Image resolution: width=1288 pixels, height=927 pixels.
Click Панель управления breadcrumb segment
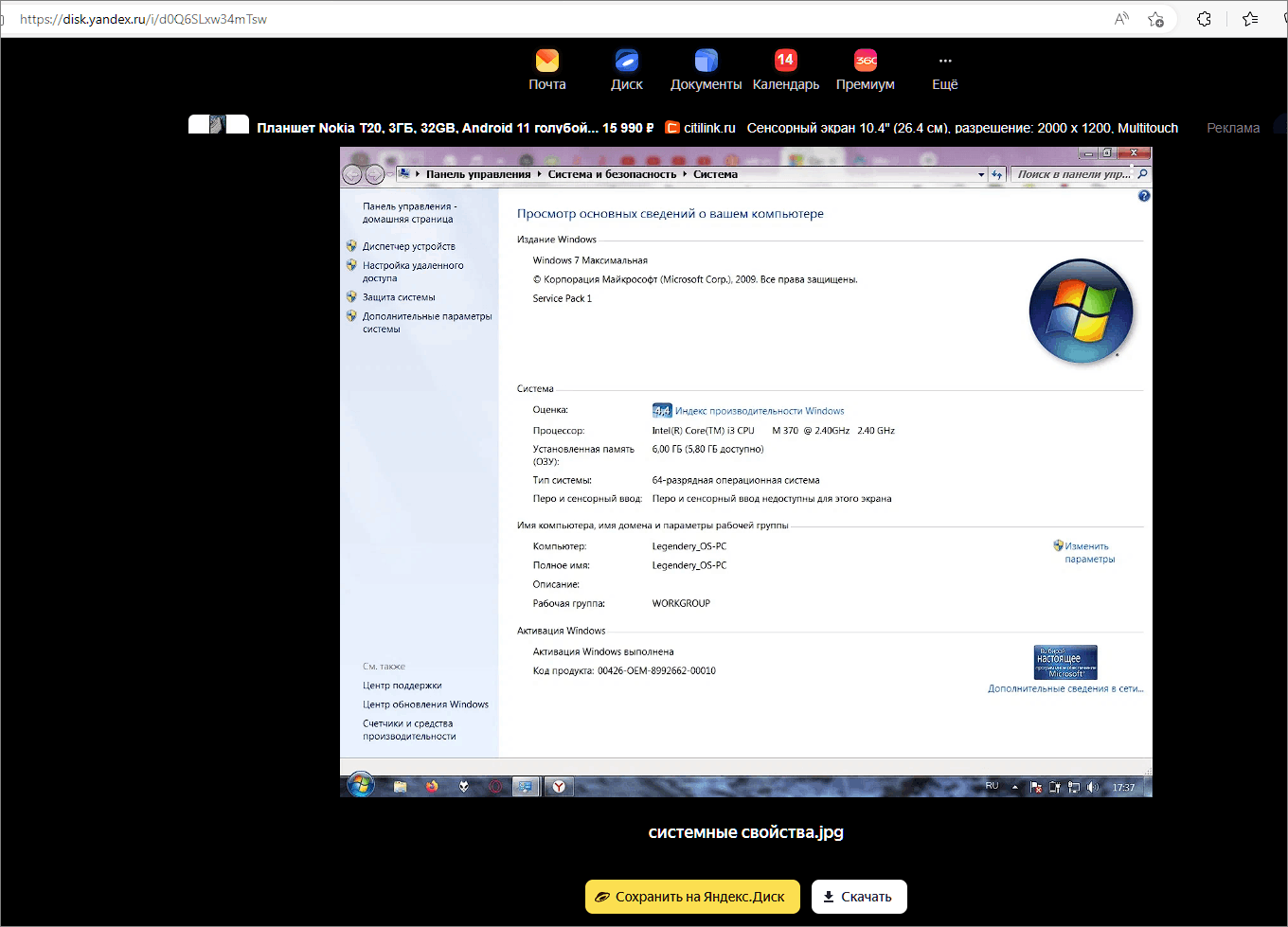click(478, 174)
